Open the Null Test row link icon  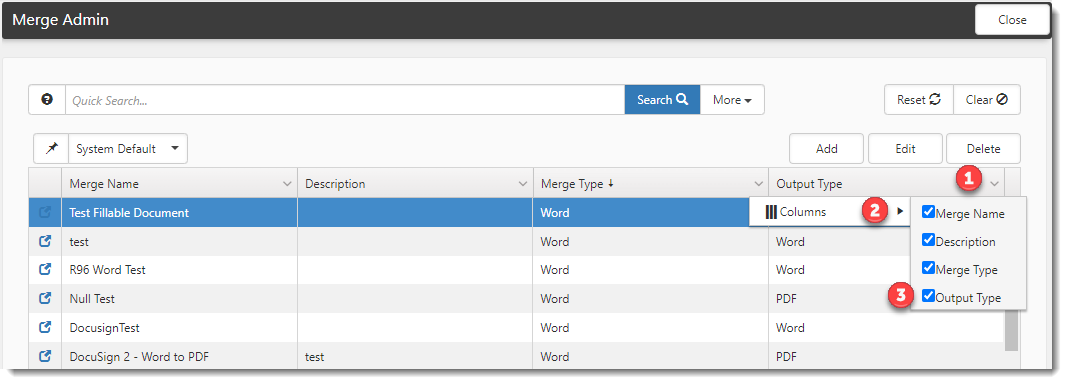45,298
